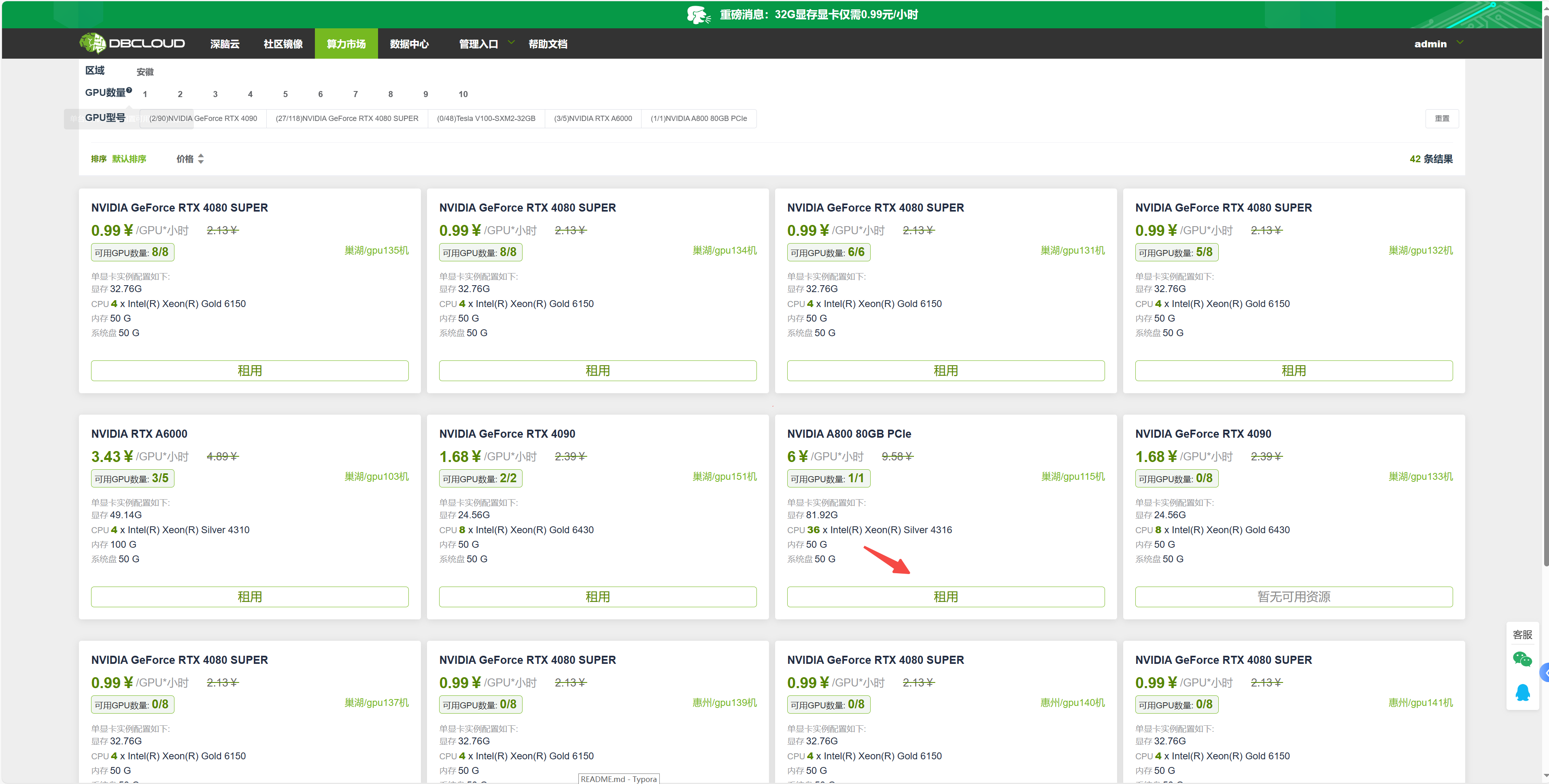Rent the NVIDIA A800 80GB PCIe machine

click(x=946, y=596)
